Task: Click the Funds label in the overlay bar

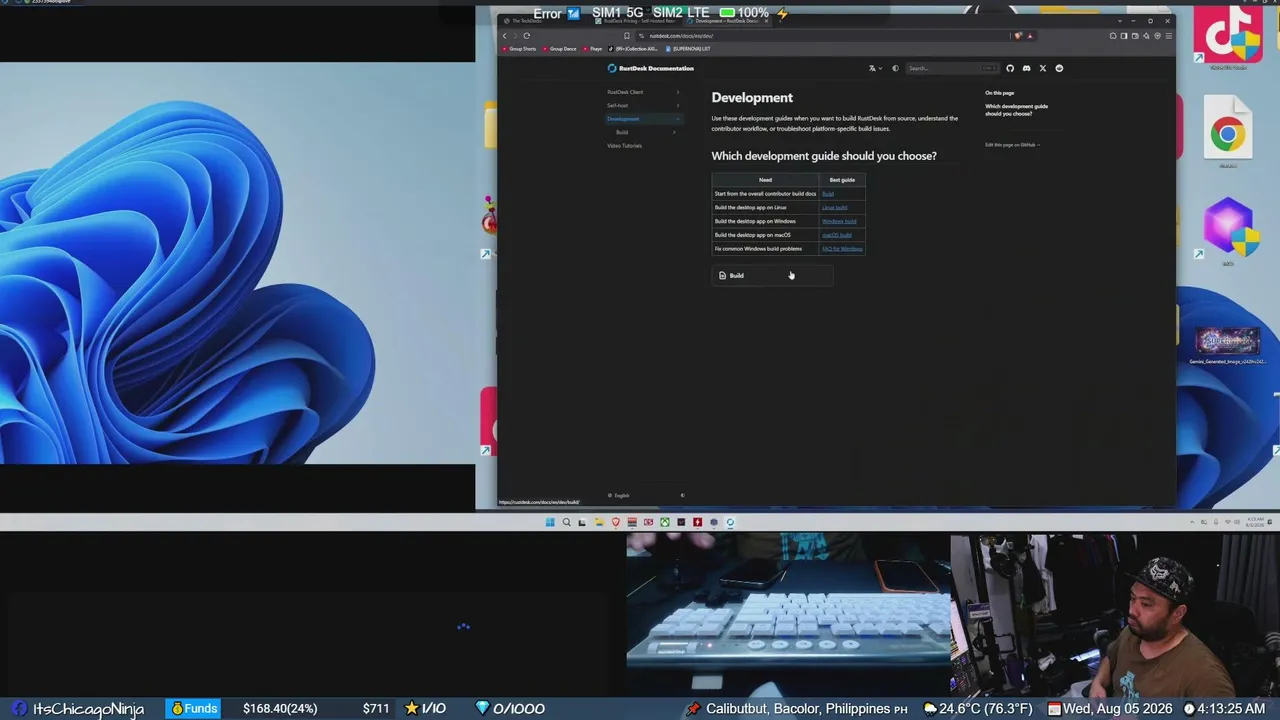Action: tap(194, 709)
